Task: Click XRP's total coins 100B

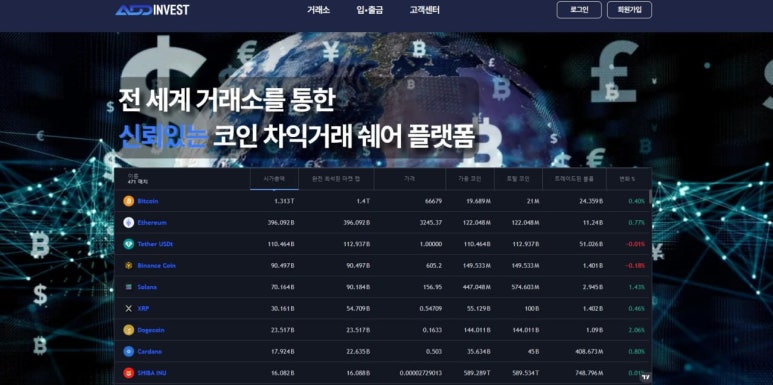Action: coord(532,309)
